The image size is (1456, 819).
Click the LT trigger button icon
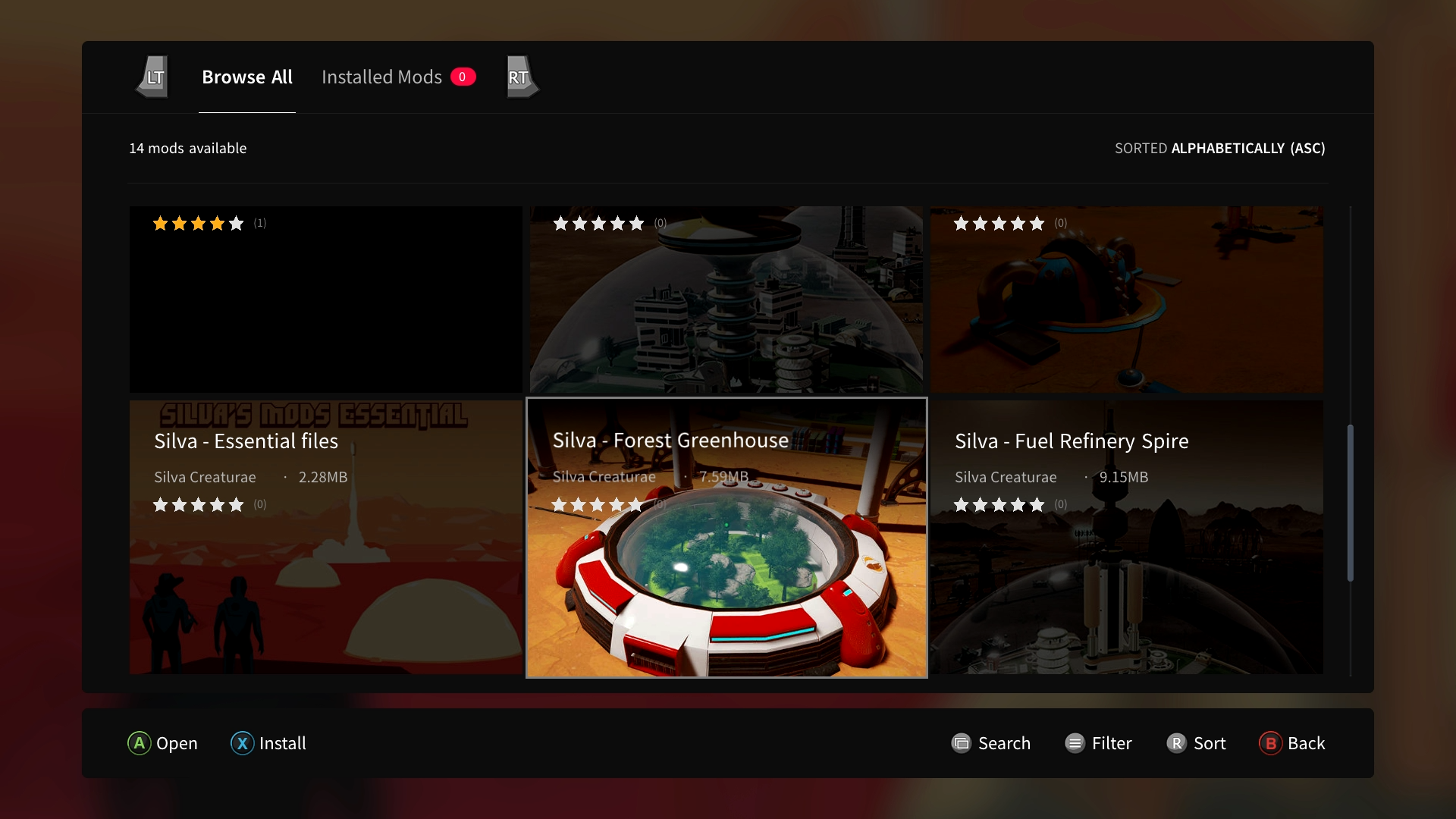click(x=153, y=76)
